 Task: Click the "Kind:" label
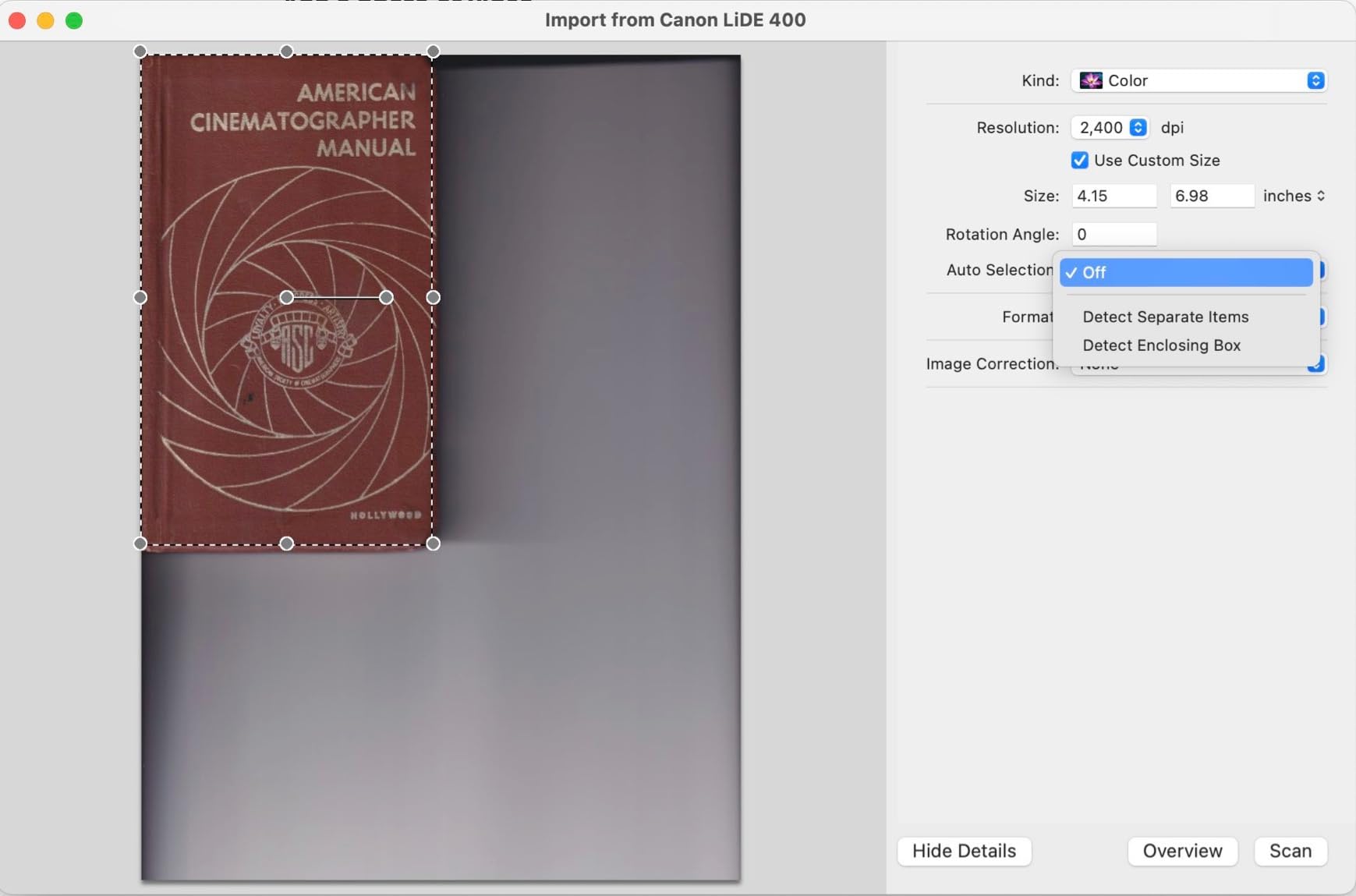point(1040,80)
